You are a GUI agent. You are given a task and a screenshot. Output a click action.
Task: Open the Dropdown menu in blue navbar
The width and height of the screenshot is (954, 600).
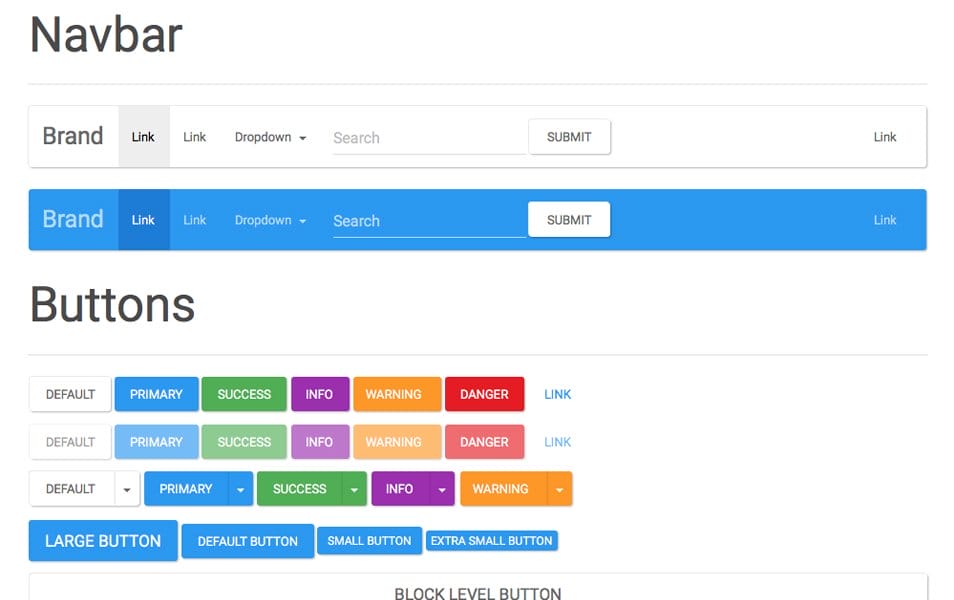pos(270,220)
